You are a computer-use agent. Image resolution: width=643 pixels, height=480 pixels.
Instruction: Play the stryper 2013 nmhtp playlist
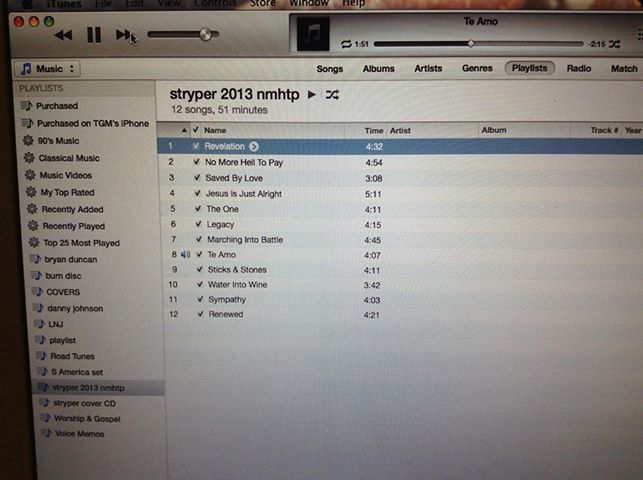point(311,94)
